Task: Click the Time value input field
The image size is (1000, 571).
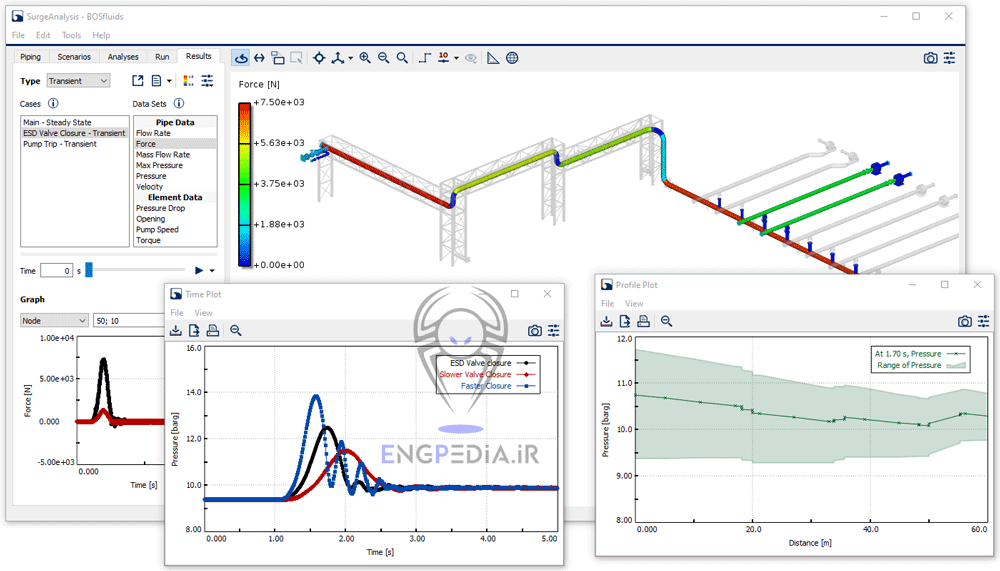Action: point(57,271)
